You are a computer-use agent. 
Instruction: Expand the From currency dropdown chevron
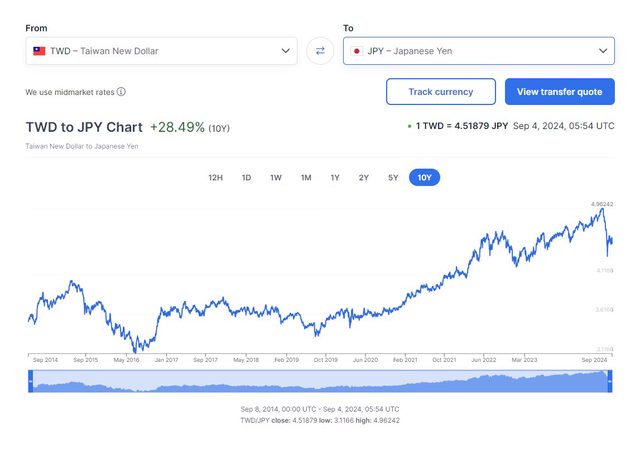[x=285, y=50]
